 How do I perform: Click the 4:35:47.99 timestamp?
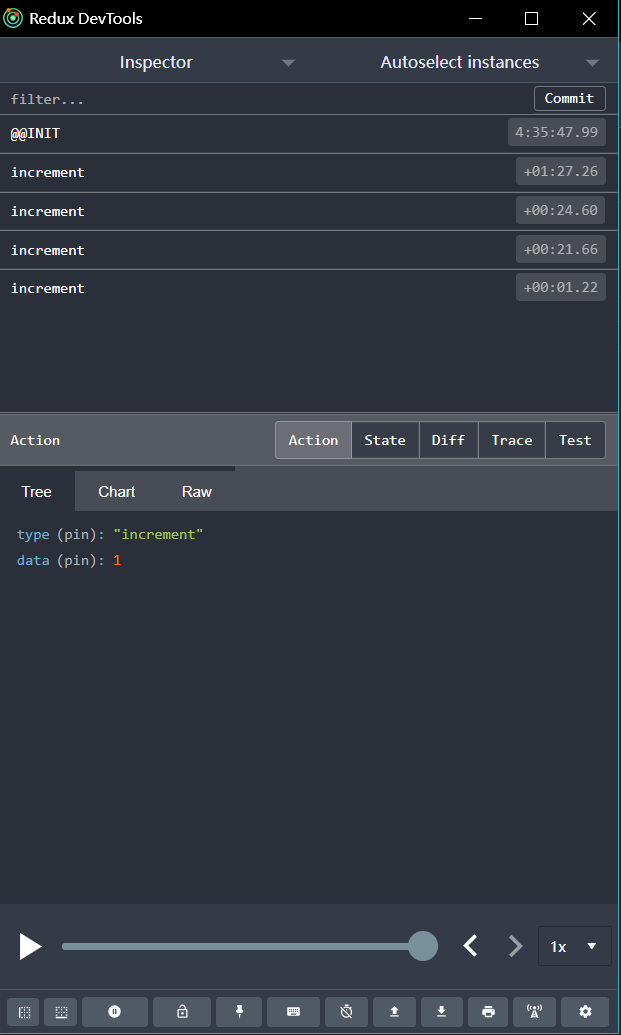click(x=556, y=132)
